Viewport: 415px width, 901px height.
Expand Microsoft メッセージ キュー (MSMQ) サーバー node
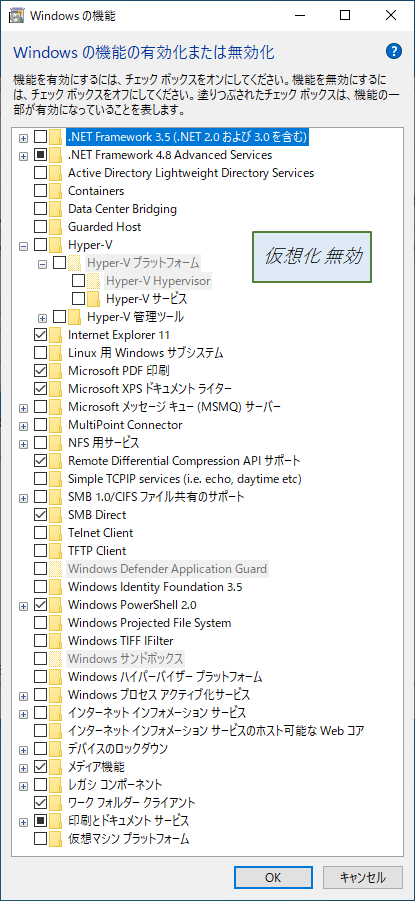point(23,408)
